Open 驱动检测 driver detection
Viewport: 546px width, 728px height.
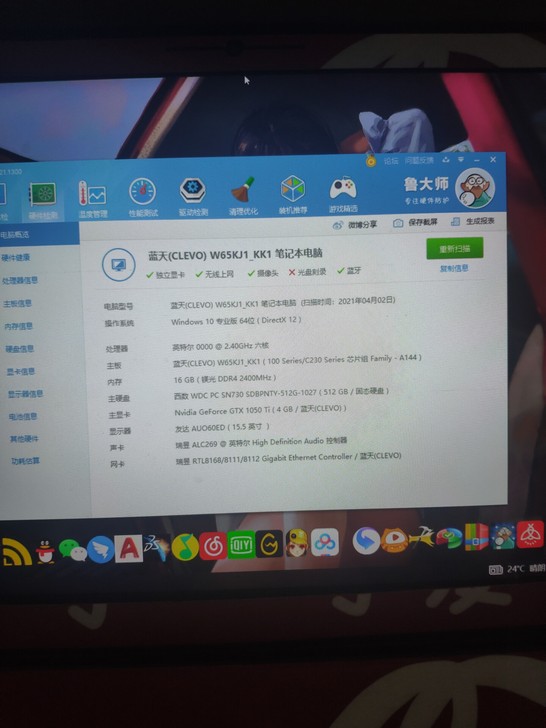(193, 197)
